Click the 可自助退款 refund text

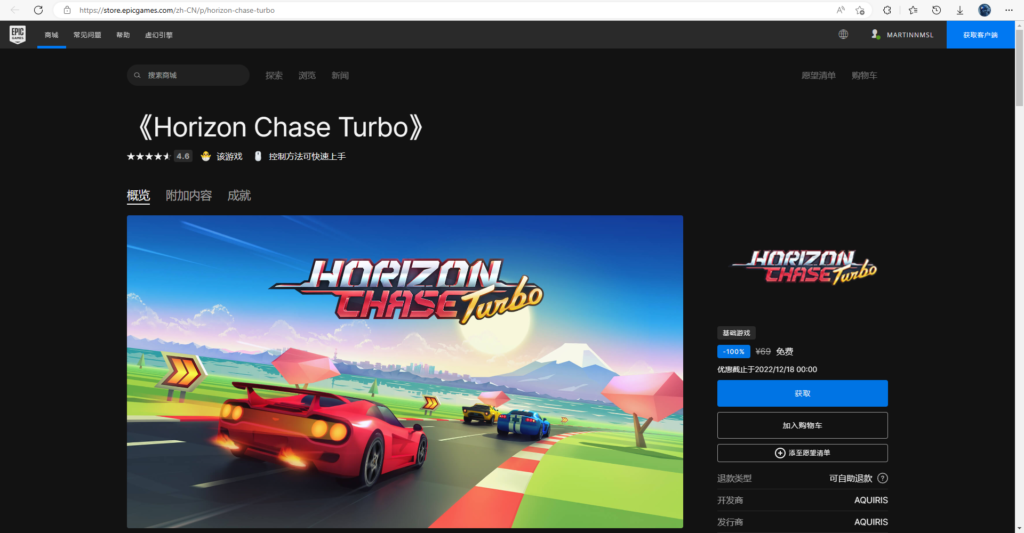pyautogui.click(x=850, y=478)
